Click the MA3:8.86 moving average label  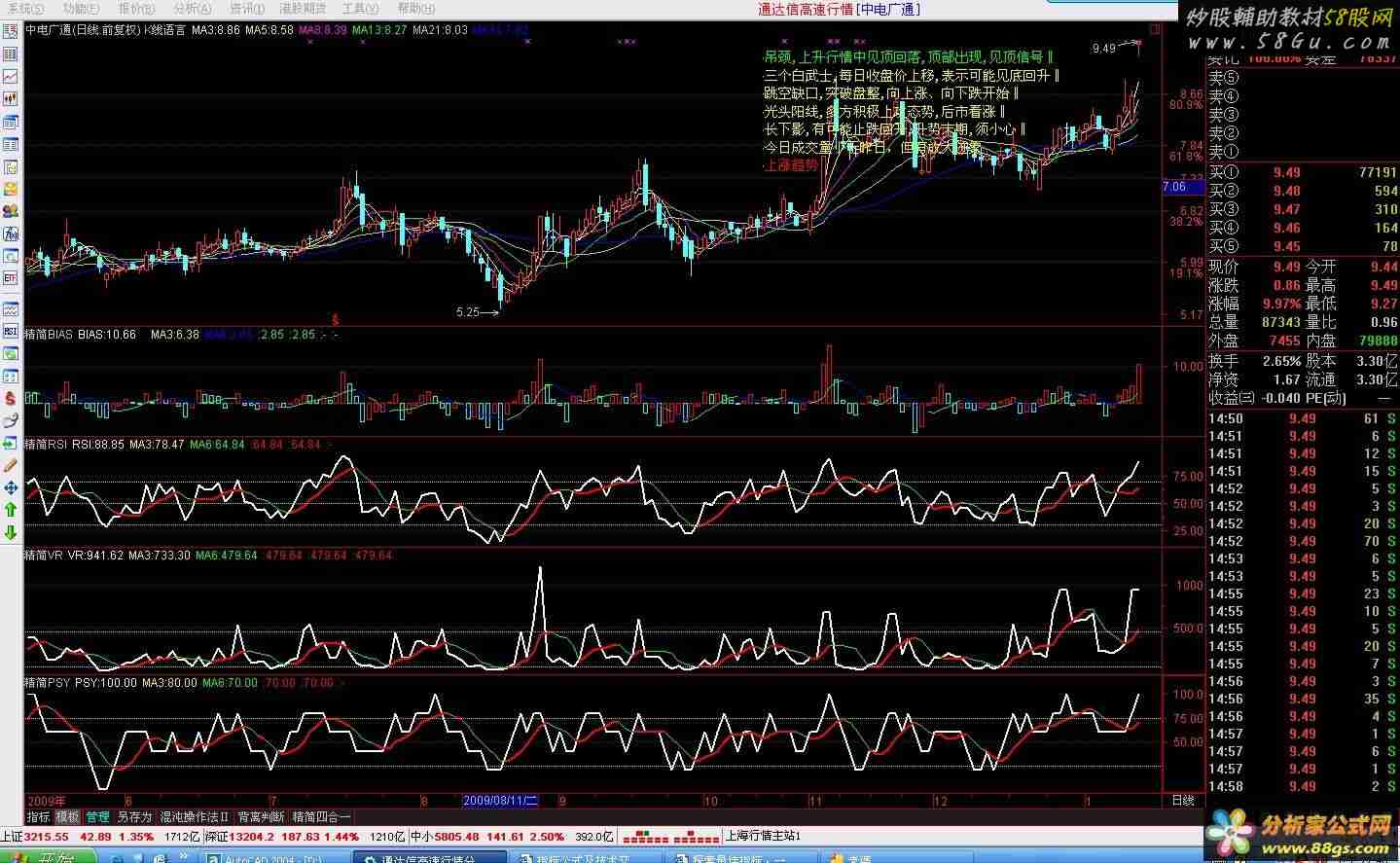[x=215, y=30]
